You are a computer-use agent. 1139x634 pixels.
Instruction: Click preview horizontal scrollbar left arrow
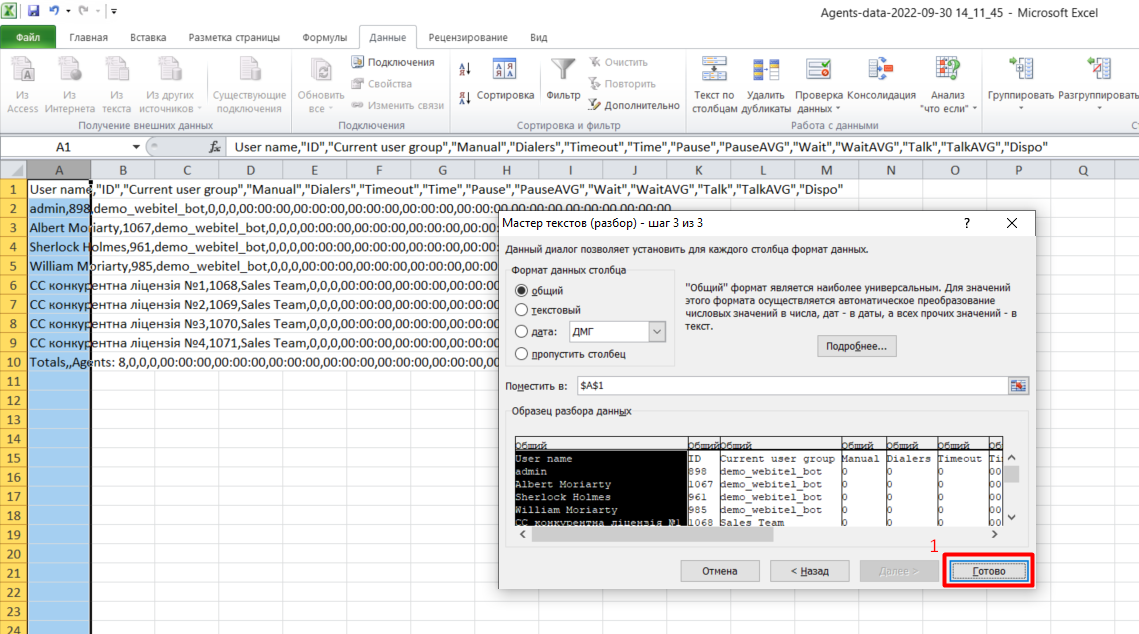coord(522,535)
